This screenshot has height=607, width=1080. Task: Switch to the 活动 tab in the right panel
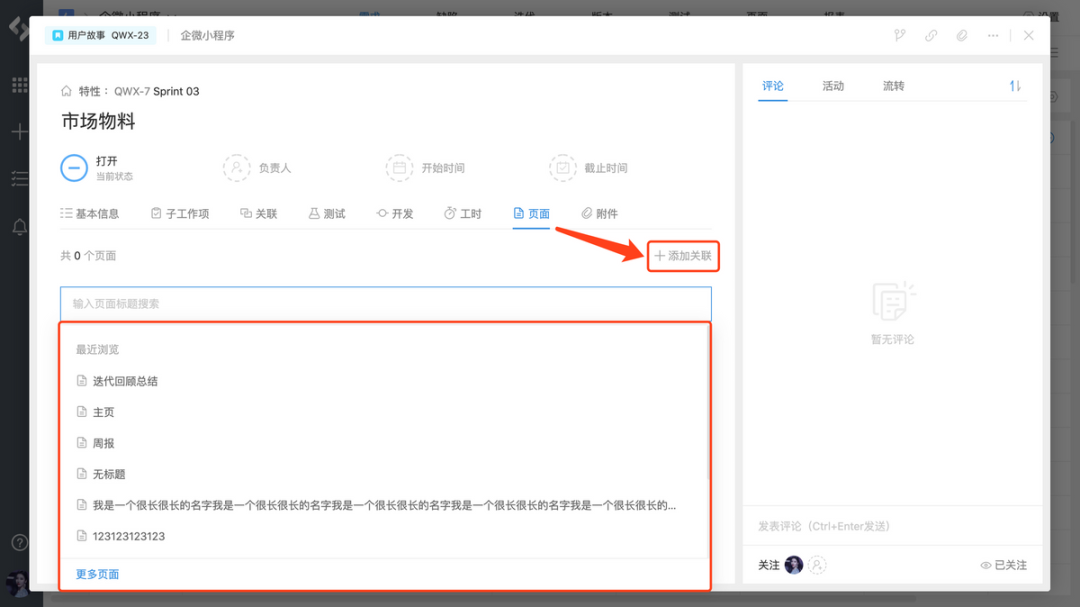(x=833, y=86)
